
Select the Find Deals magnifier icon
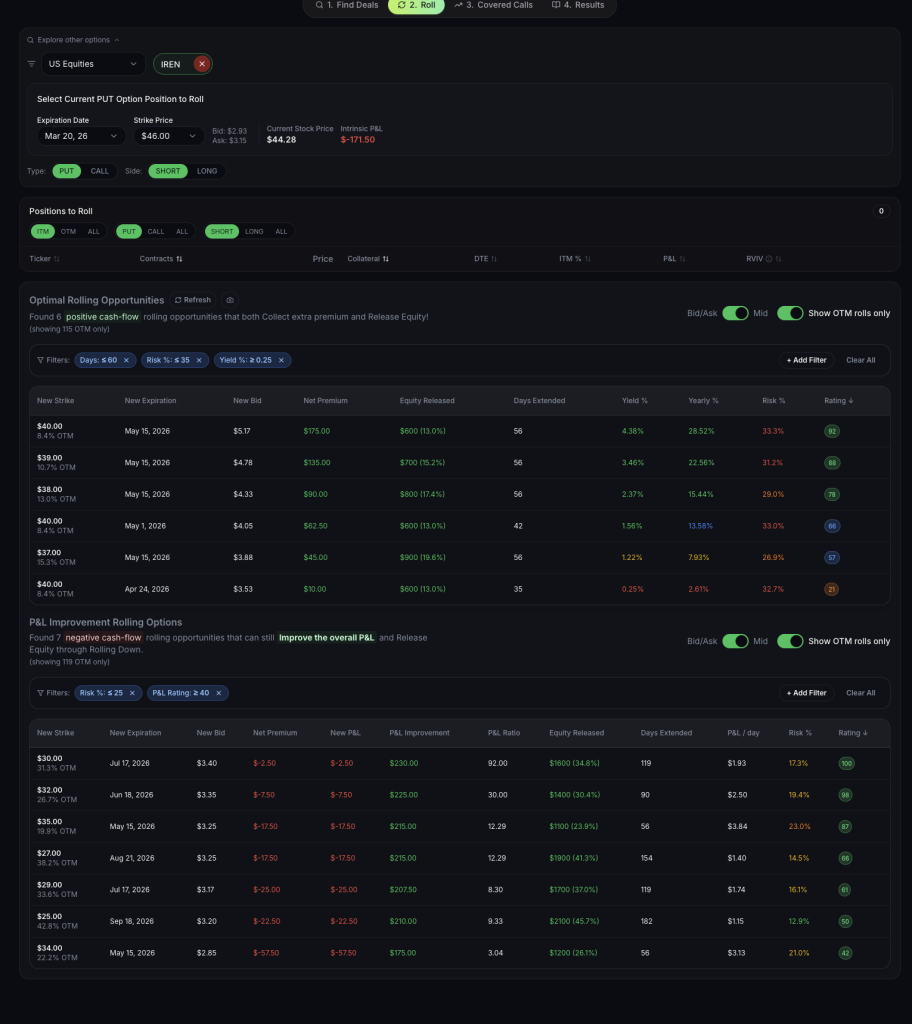pos(318,5)
